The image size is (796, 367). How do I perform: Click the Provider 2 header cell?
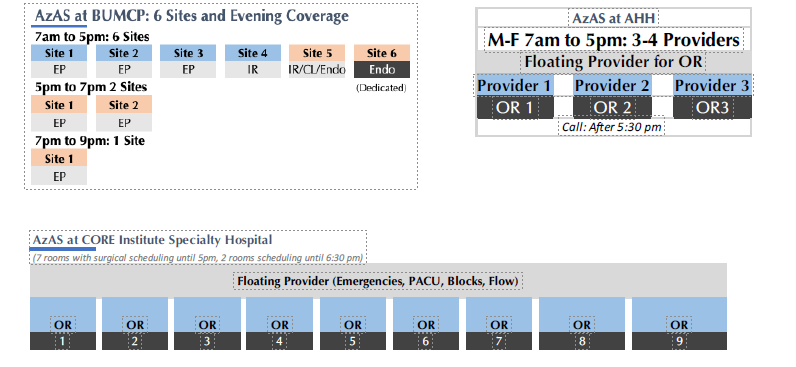(x=612, y=85)
